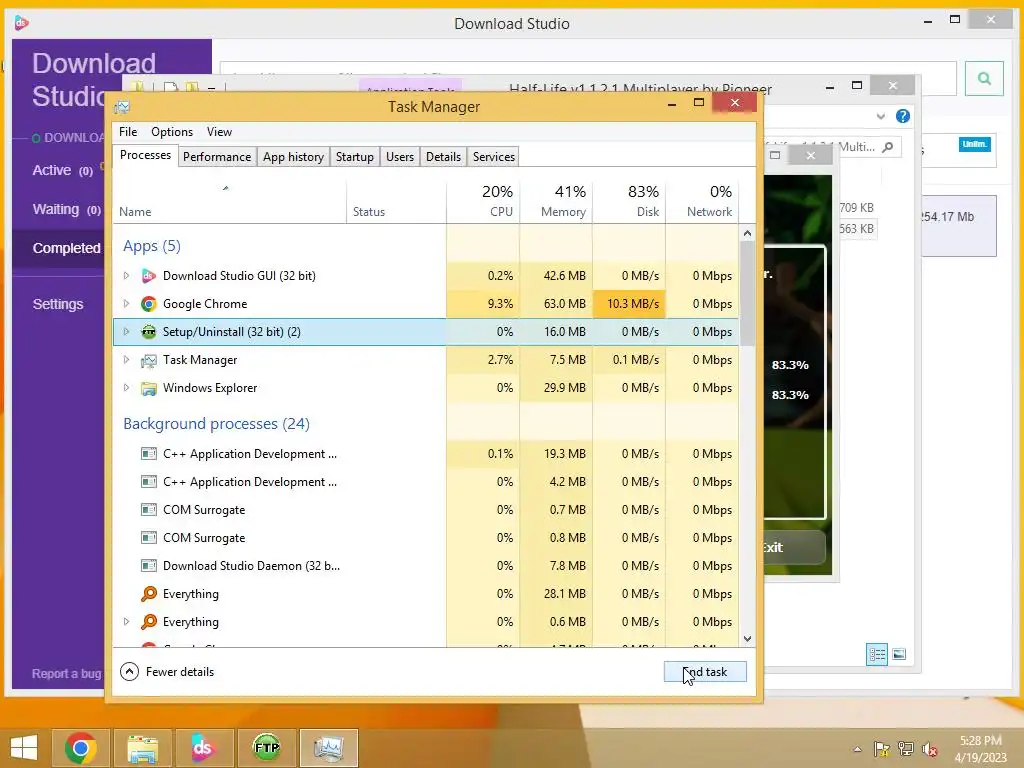Click the Report a bug link
This screenshot has height=768, width=1024.
[67, 673]
